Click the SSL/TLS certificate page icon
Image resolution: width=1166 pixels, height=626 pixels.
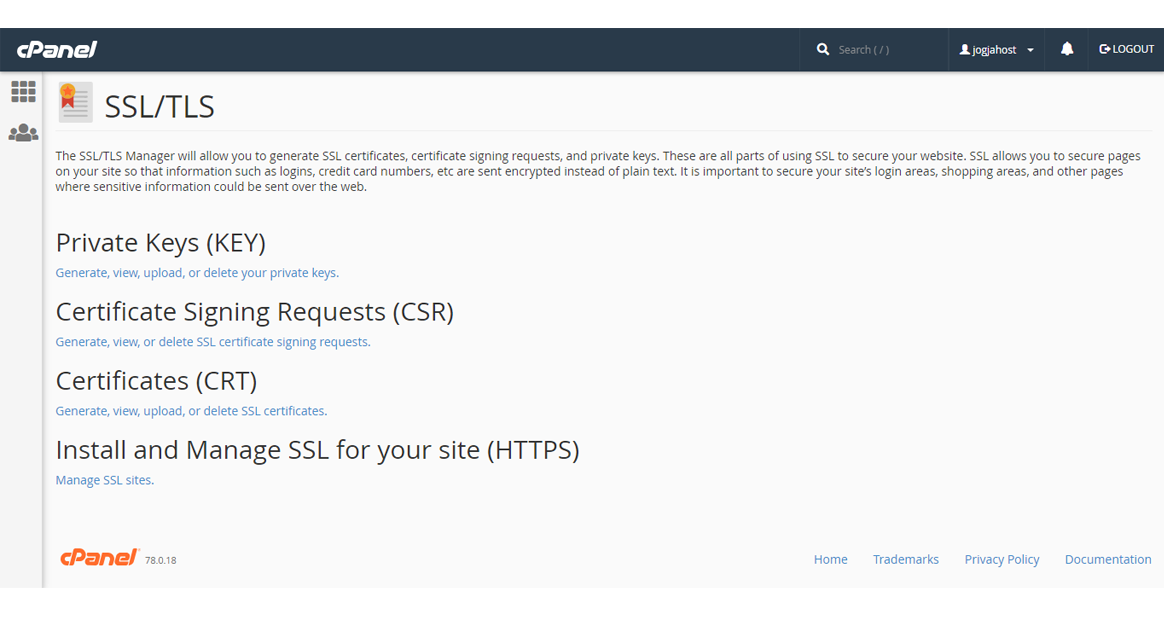(x=75, y=102)
